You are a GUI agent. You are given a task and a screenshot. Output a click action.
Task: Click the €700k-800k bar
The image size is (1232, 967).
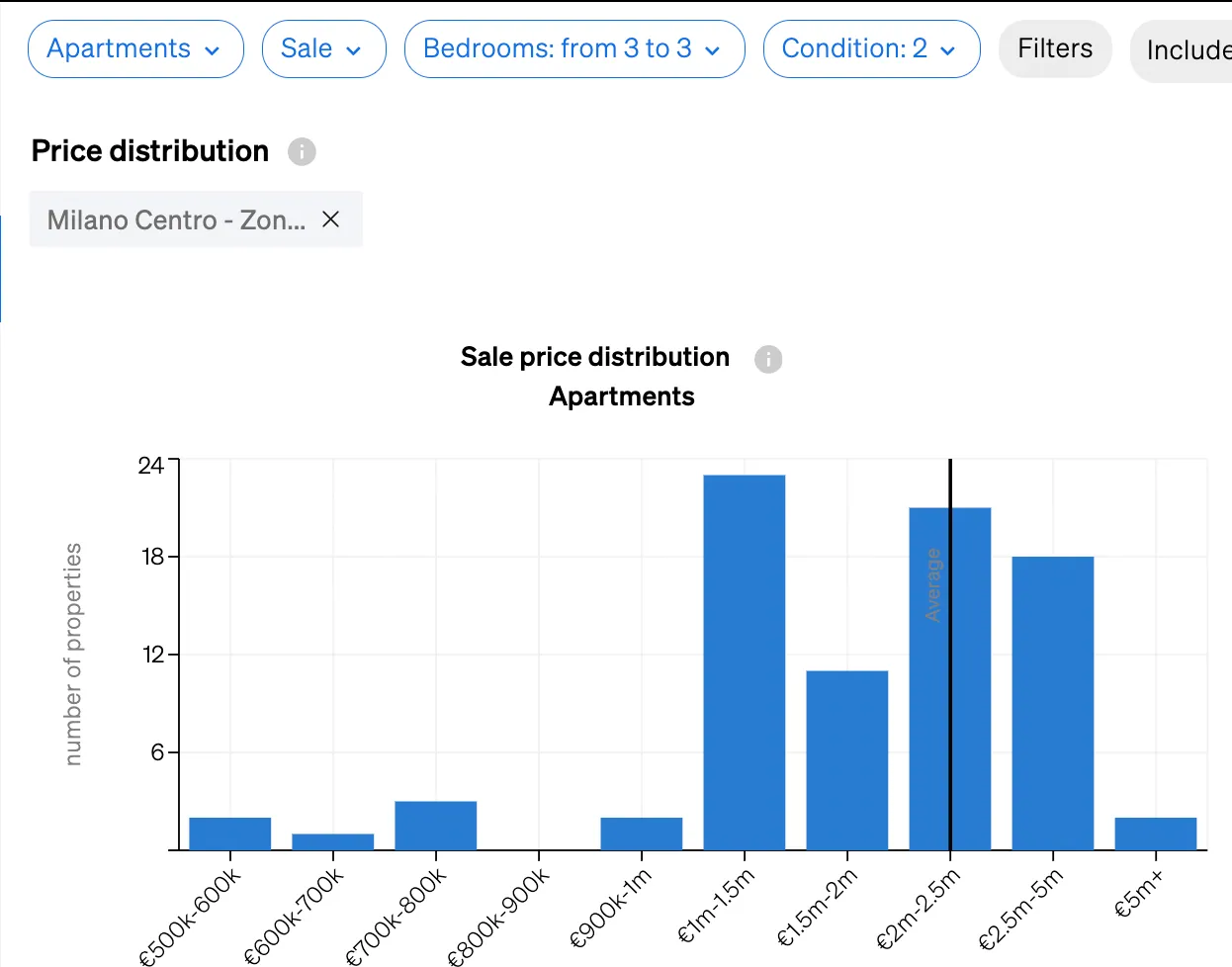436,826
